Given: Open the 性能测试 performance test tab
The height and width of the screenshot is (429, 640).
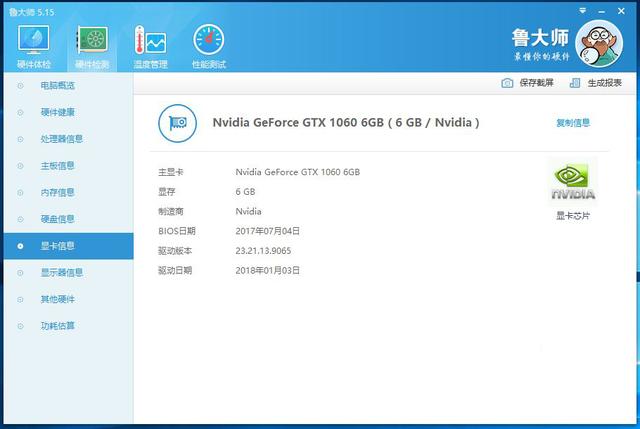Looking at the screenshot, I should [x=209, y=47].
